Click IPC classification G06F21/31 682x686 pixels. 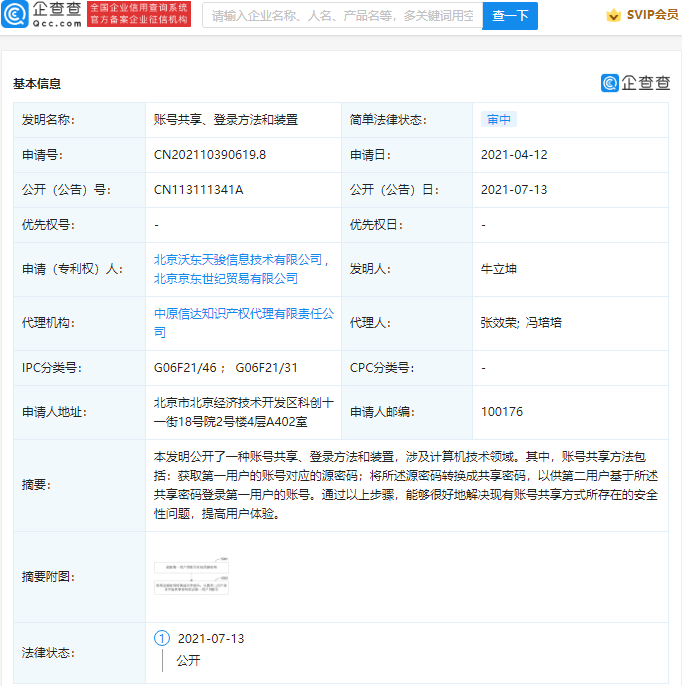tap(266, 368)
